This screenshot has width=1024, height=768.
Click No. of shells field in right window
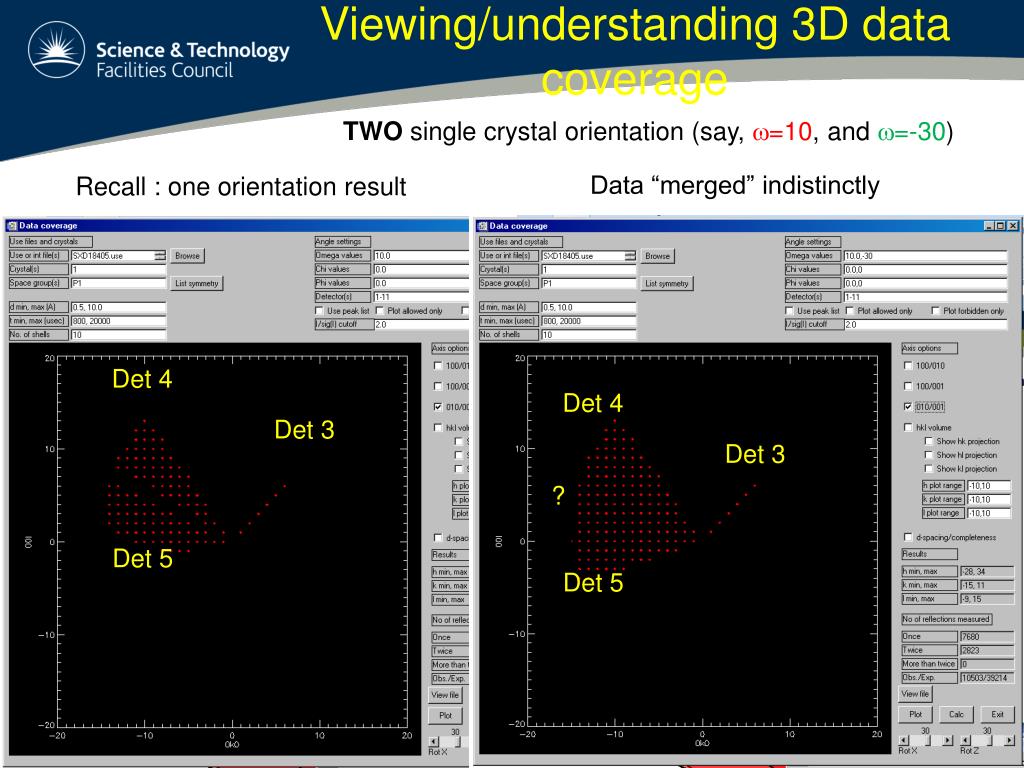click(x=588, y=334)
